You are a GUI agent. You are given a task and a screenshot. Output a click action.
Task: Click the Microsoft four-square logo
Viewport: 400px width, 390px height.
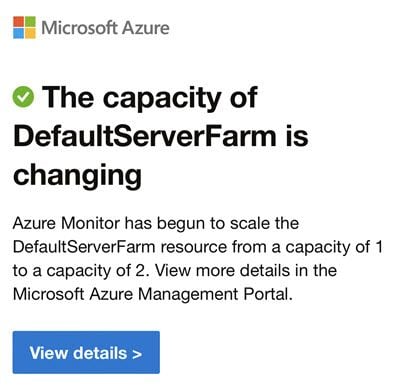24,27
